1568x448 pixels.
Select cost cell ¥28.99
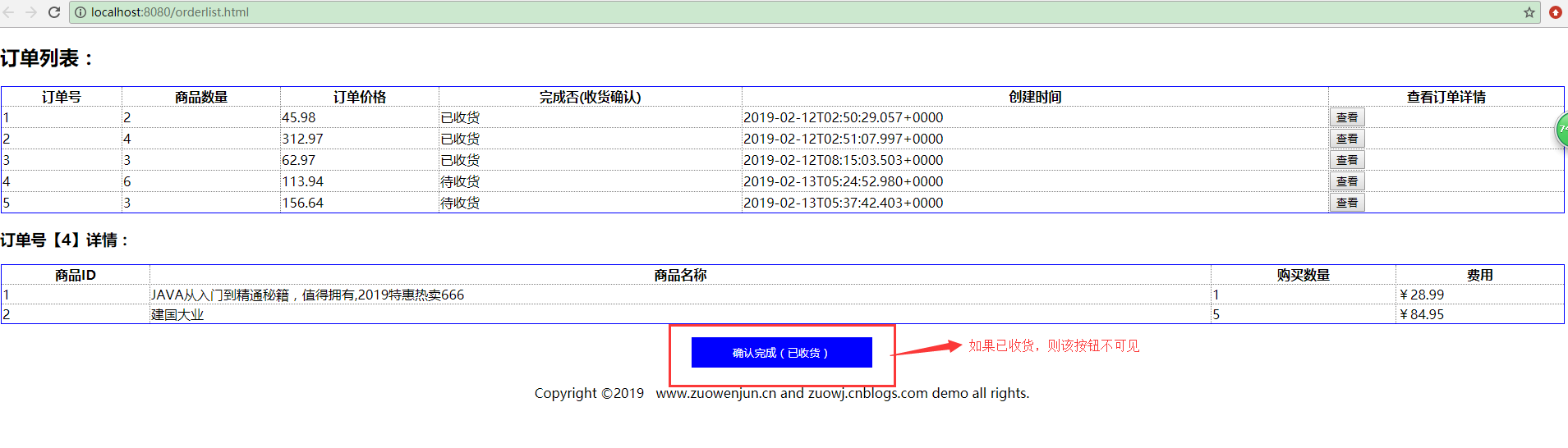coord(1421,295)
